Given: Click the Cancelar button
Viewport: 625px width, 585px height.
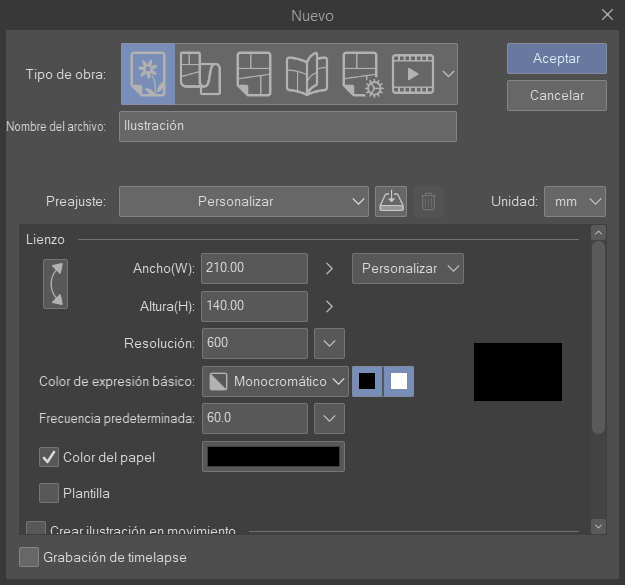Looking at the screenshot, I should tap(556, 96).
